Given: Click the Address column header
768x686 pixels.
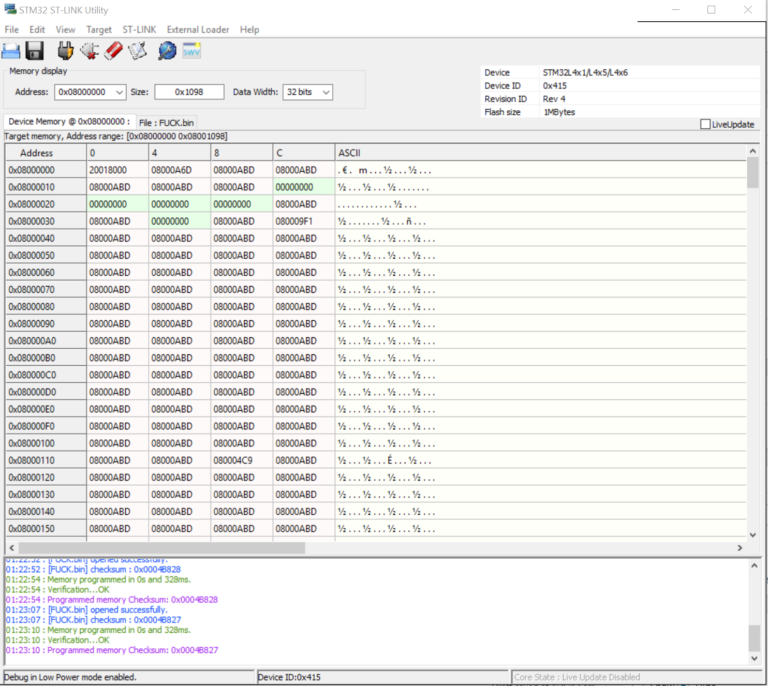Looking at the screenshot, I should 46,153.
